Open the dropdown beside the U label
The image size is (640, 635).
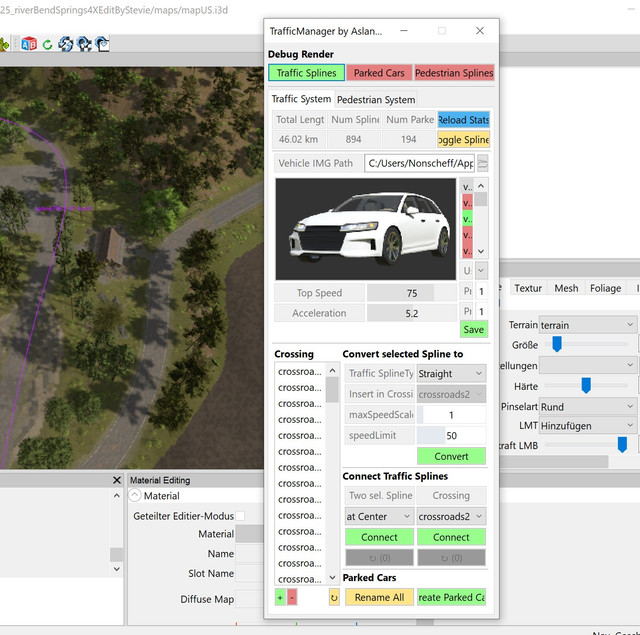(481, 271)
